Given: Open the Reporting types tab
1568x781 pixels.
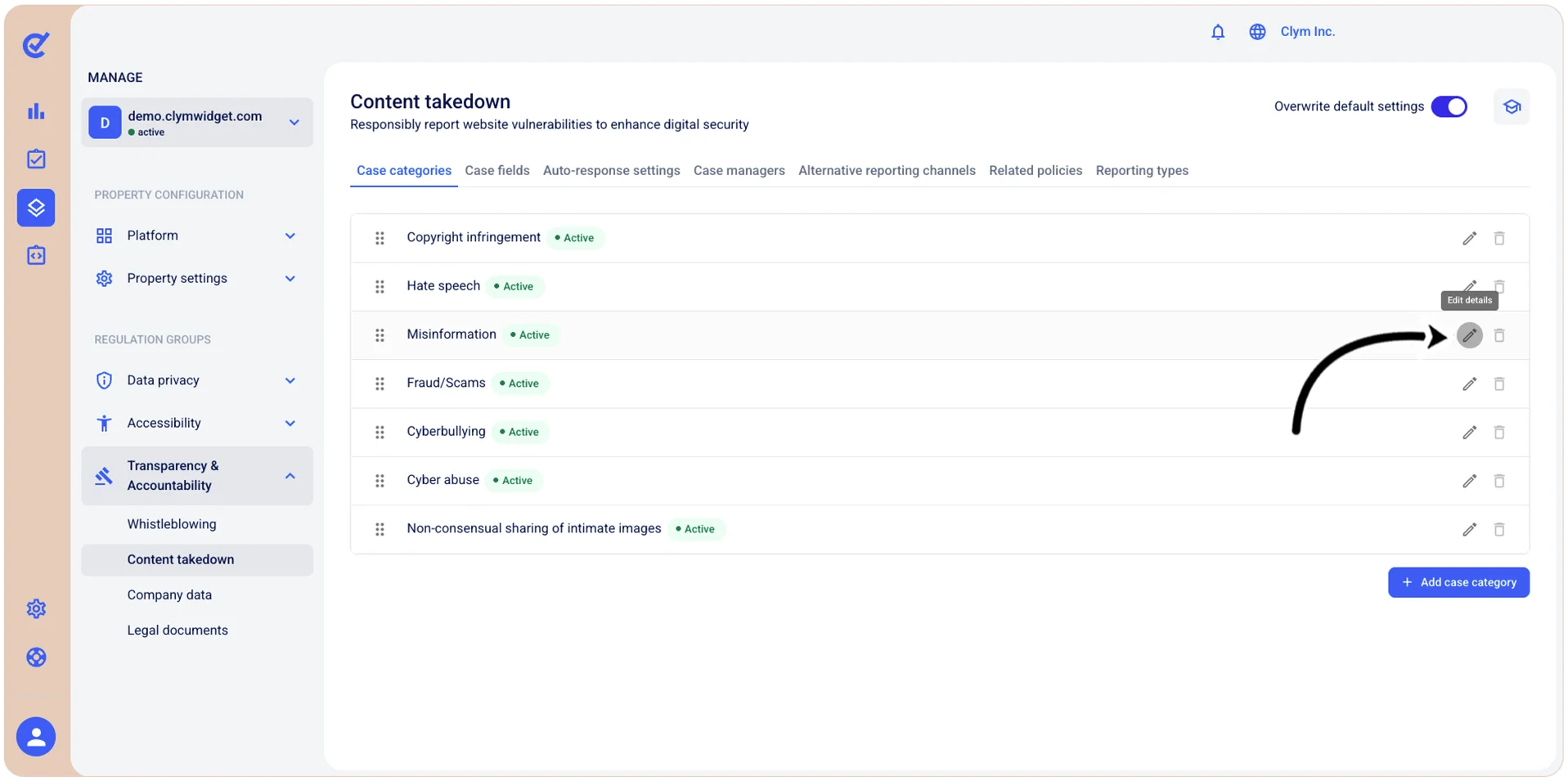Looking at the screenshot, I should pyautogui.click(x=1142, y=170).
